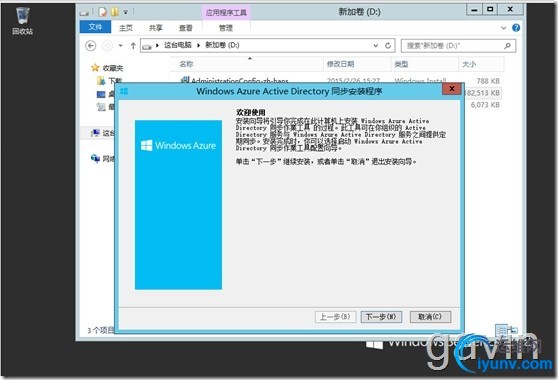The image size is (558, 380).
Task: Select Favorites in navigation pane
Action: point(108,68)
